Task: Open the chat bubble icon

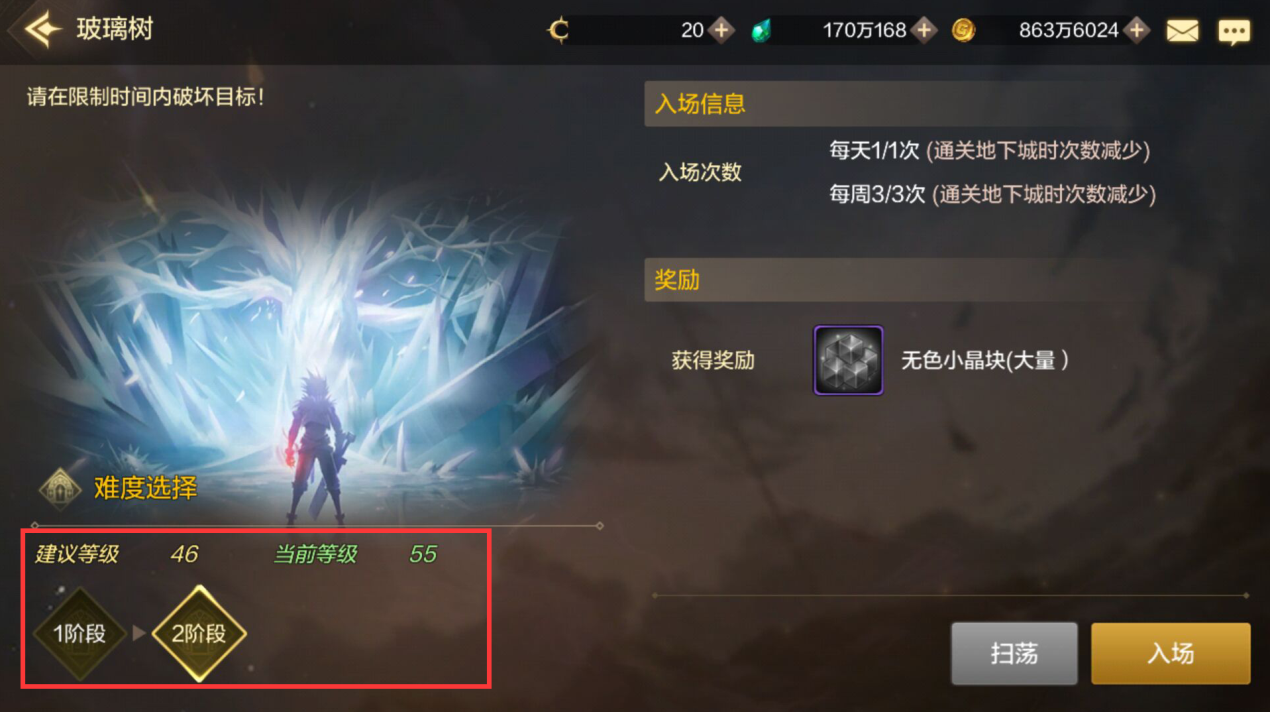Action: click(x=1233, y=31)
